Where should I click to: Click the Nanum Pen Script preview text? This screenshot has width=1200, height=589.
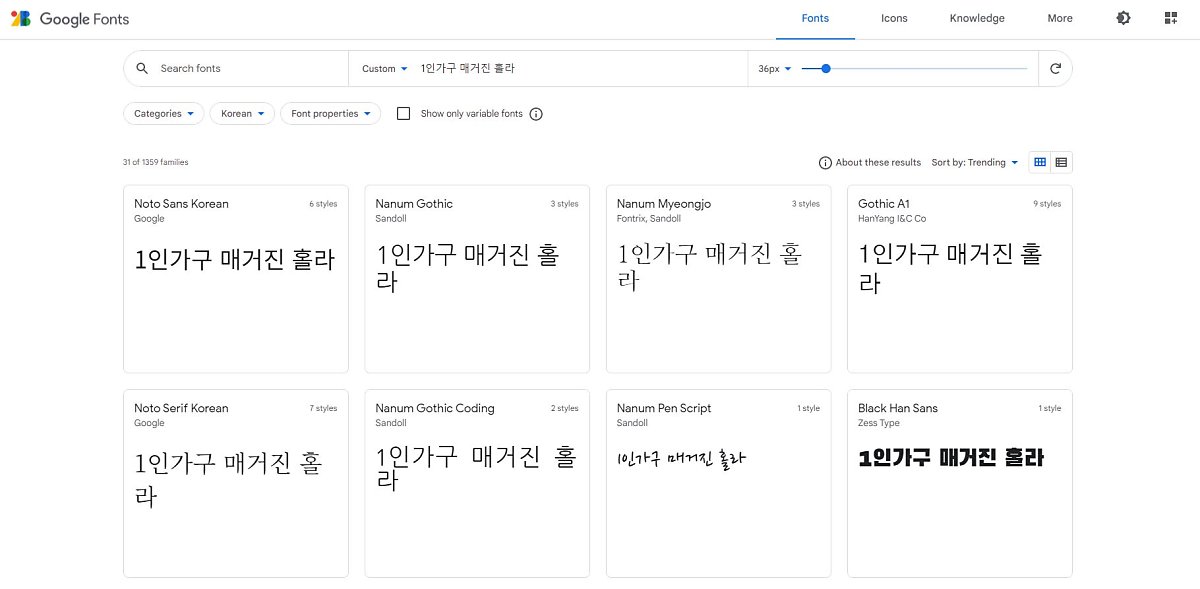click(x=681, y=459)
